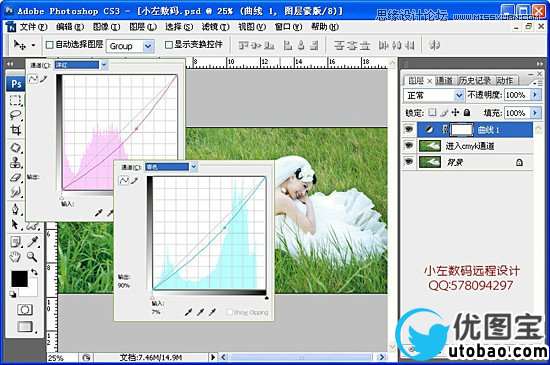Viewport: 550px width, 365px height.
Task: Click the Move tool icon in options bar
Action: coord(20,45)
